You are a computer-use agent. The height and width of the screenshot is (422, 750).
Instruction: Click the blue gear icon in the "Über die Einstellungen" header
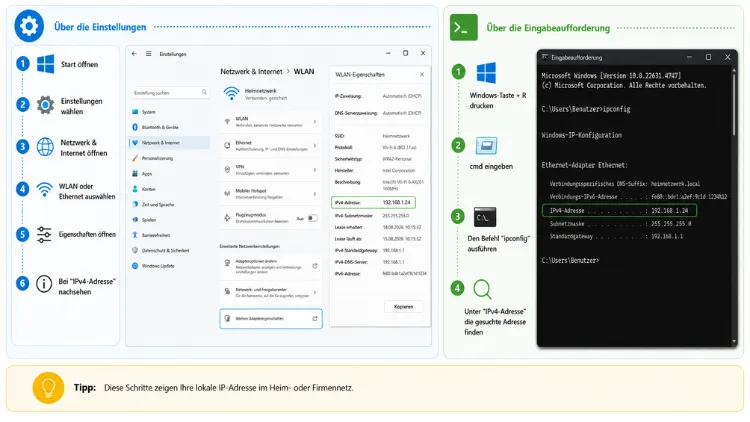[29, 26]
